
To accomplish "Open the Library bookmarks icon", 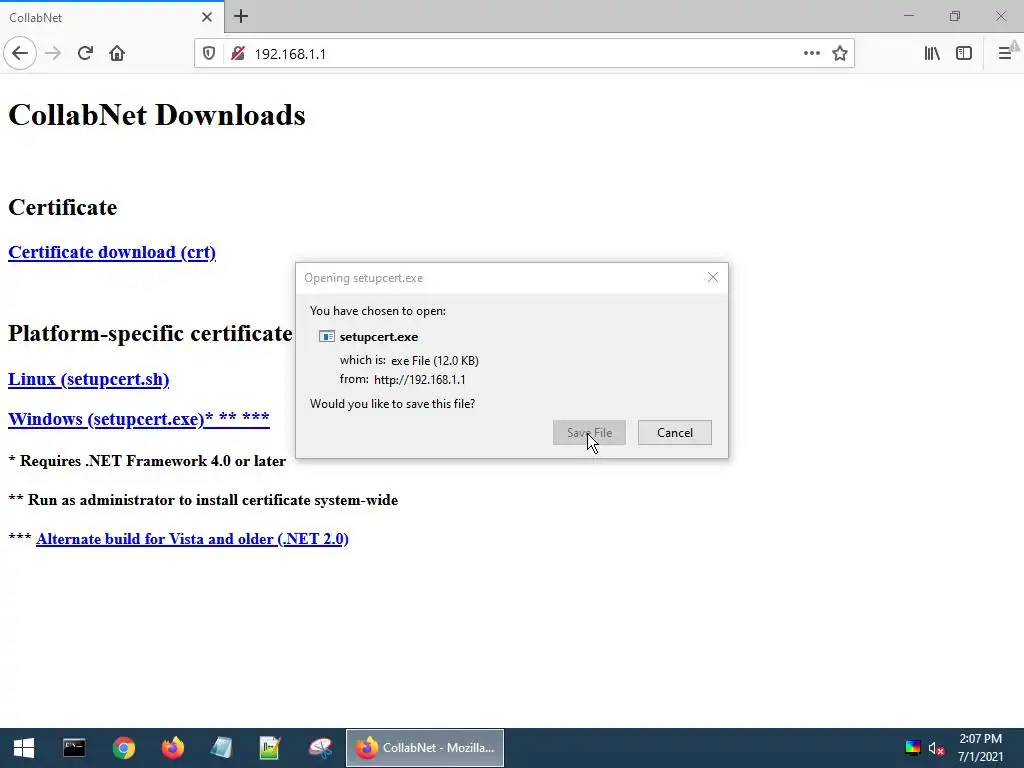I will pyautogui.click(x=932, y=54).
